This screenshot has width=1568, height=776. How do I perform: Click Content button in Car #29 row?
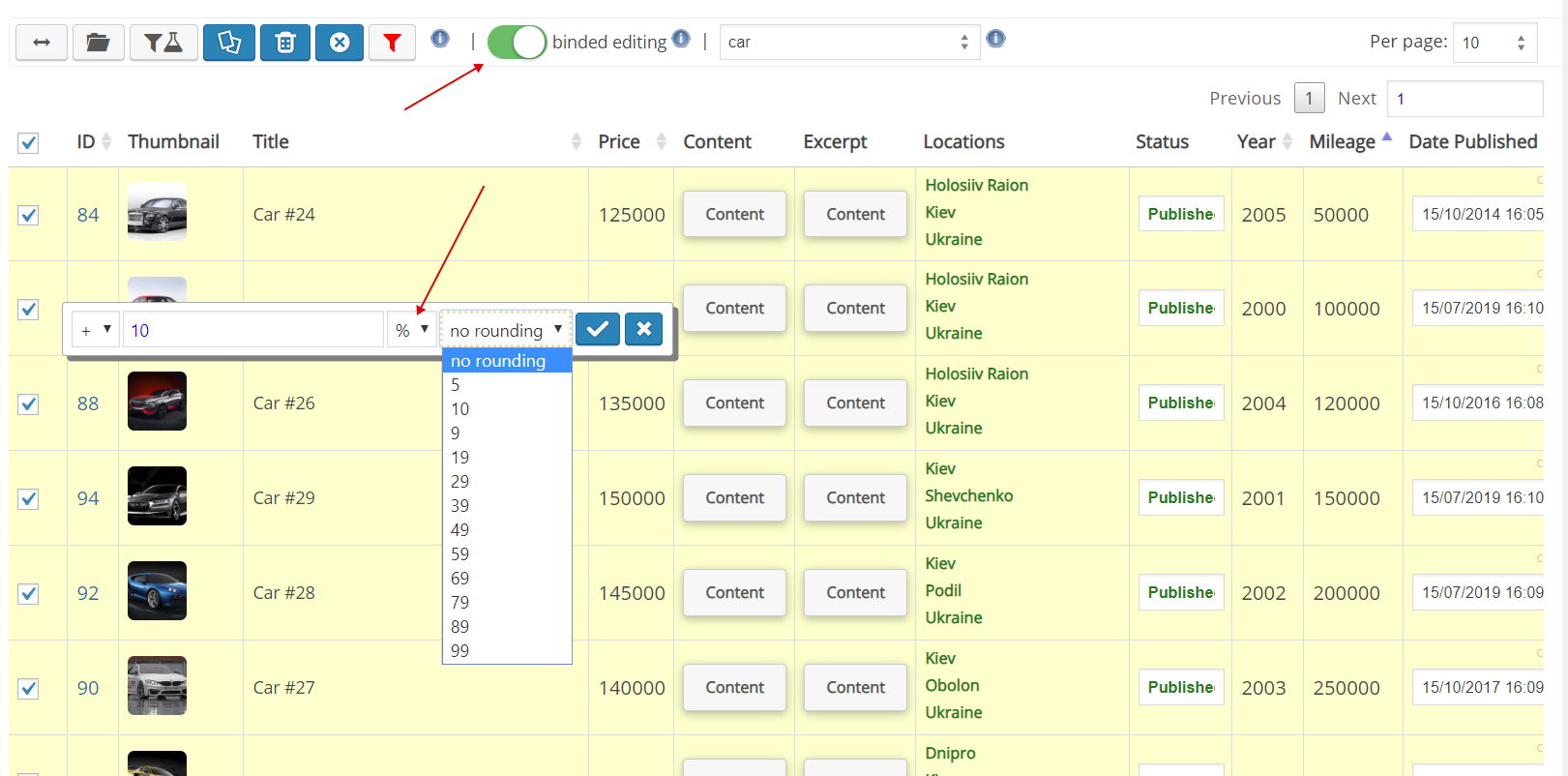click(734, 497)
